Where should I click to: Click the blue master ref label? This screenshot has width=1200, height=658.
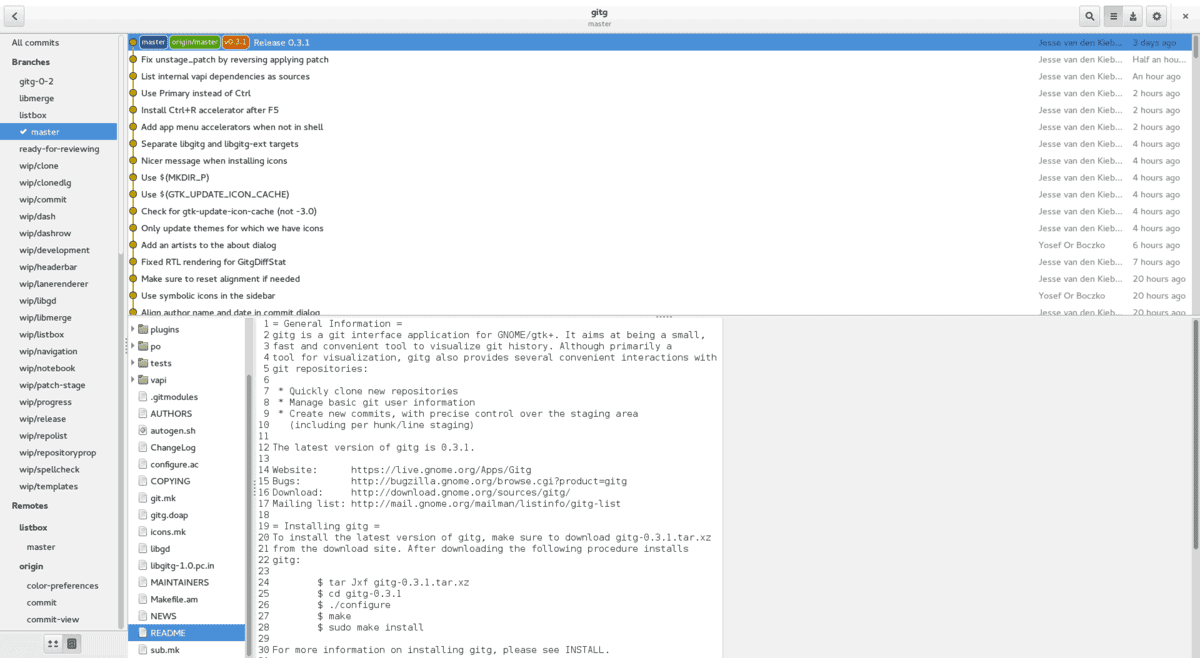(x=153, y=43)
